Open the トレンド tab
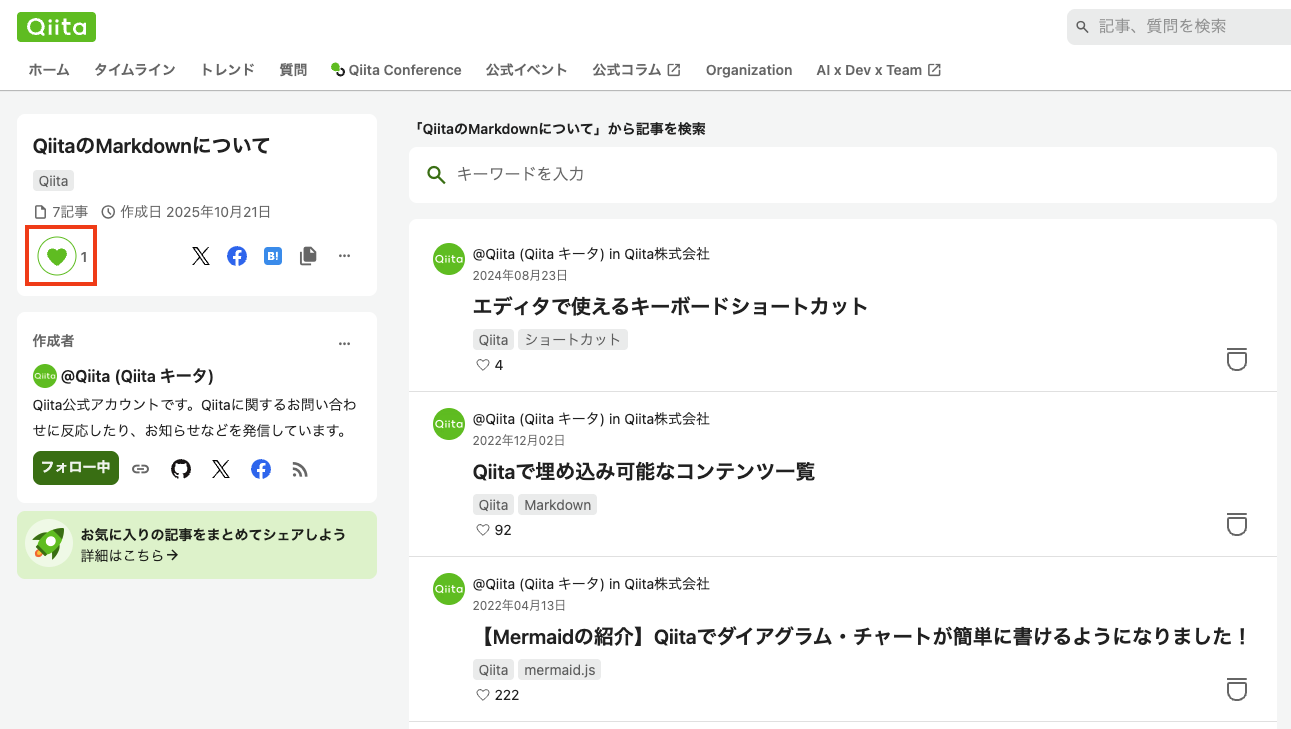The height and width of the screenshot is (729, 1291). pos(227,70)
